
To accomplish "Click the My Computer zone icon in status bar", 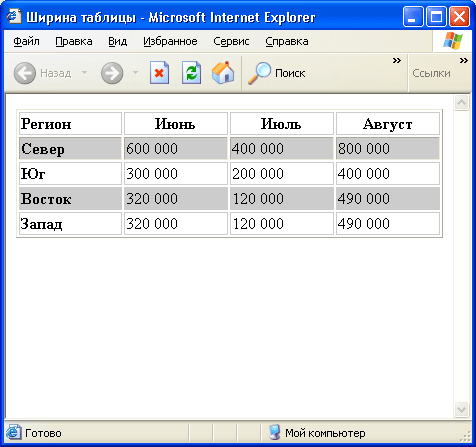I will (275, 432).
